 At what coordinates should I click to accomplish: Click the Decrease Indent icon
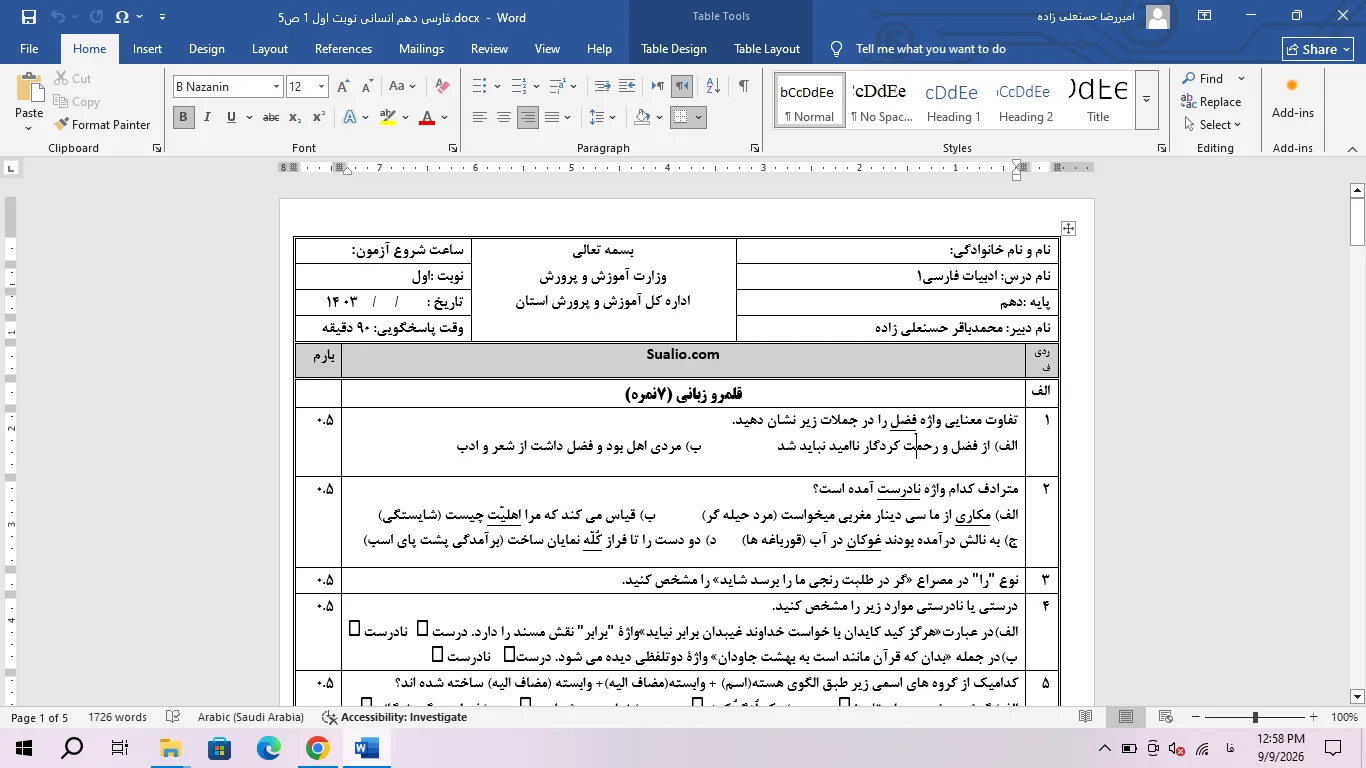[x=602, y=87]
